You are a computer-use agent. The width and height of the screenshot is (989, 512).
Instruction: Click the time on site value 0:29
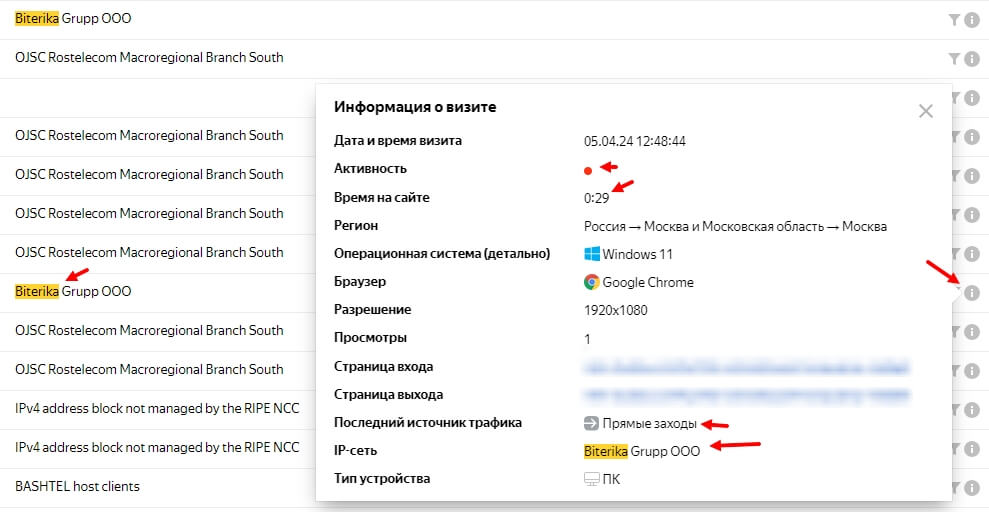(x=596, y=198)
